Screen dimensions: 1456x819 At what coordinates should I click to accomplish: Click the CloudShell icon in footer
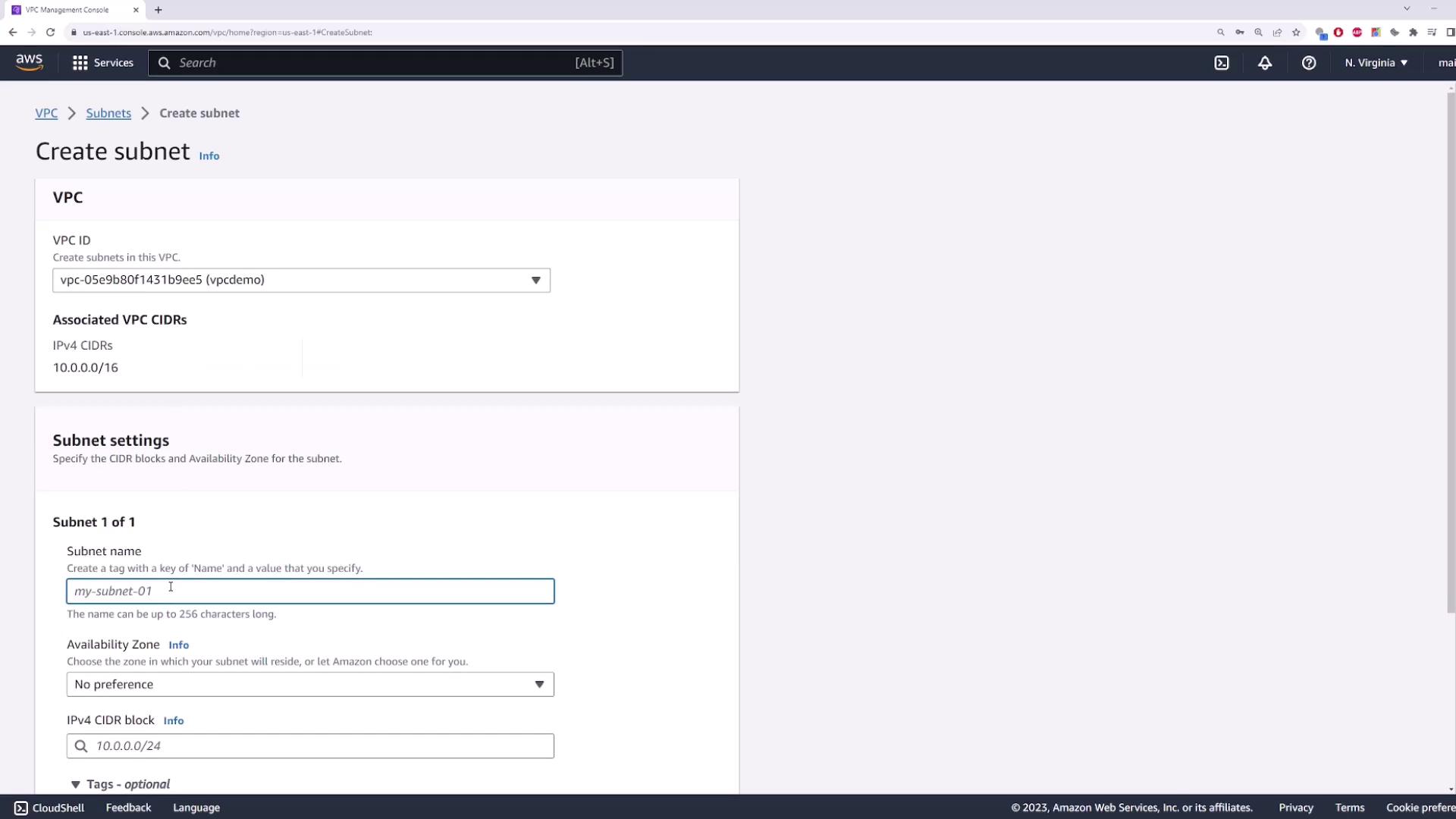point(21,808)
